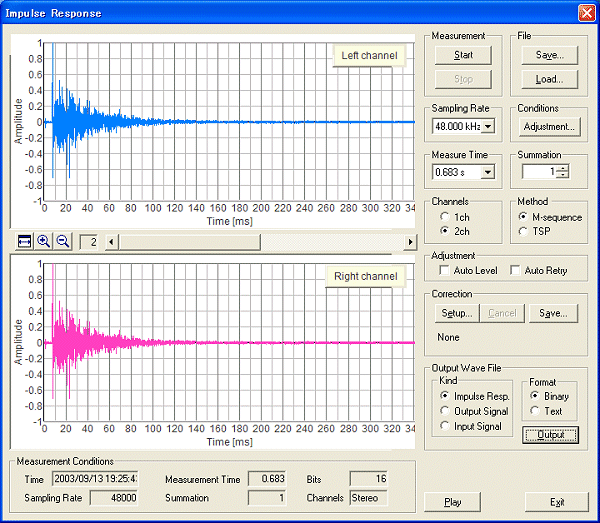Open the Sampling Rate dropdown
This screenshot has height=523, width=600.
488,126
